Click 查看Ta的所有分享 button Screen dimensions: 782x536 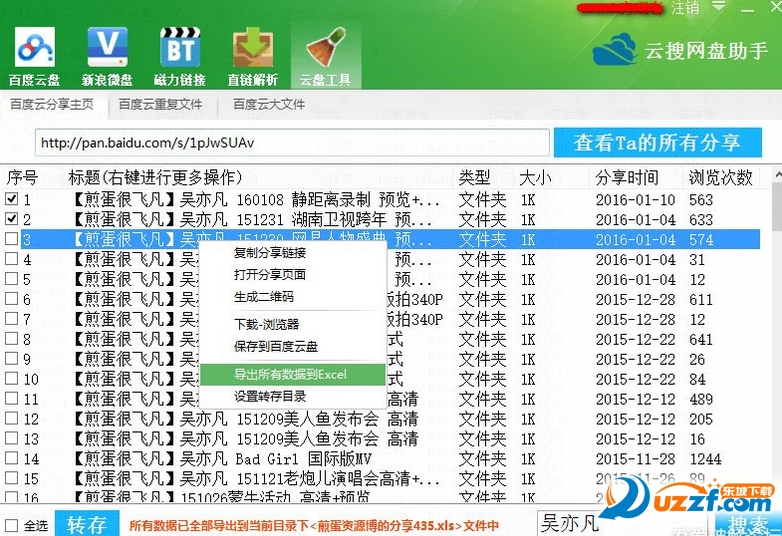click(657, 143)
